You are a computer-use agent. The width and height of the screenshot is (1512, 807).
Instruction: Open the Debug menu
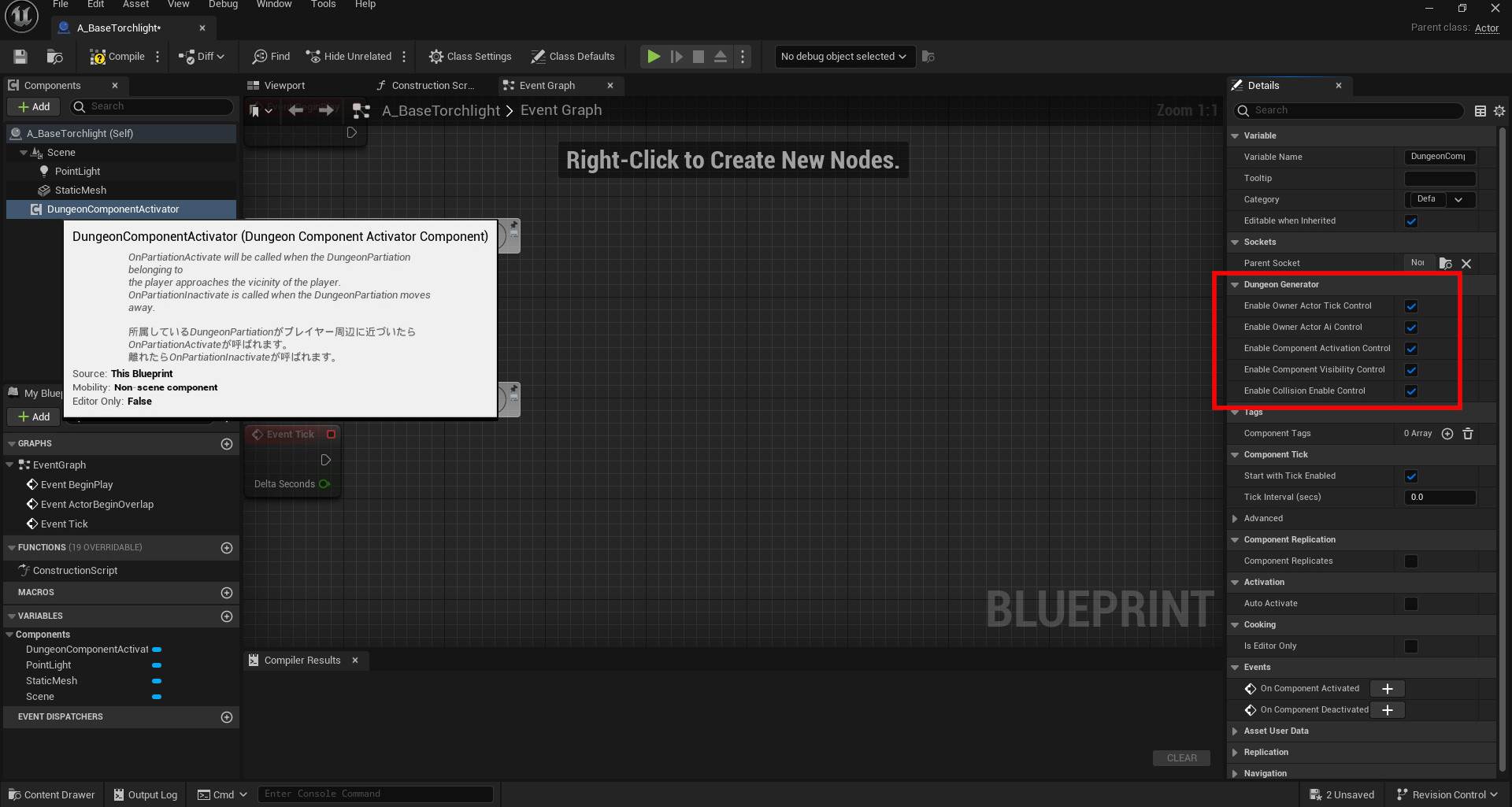click(x=223, y=5)
